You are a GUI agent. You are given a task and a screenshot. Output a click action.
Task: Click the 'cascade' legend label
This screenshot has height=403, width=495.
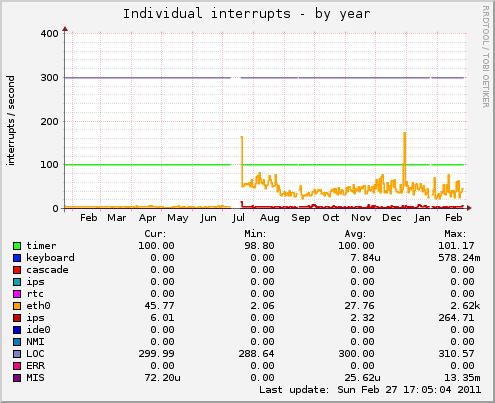(47, 270)
